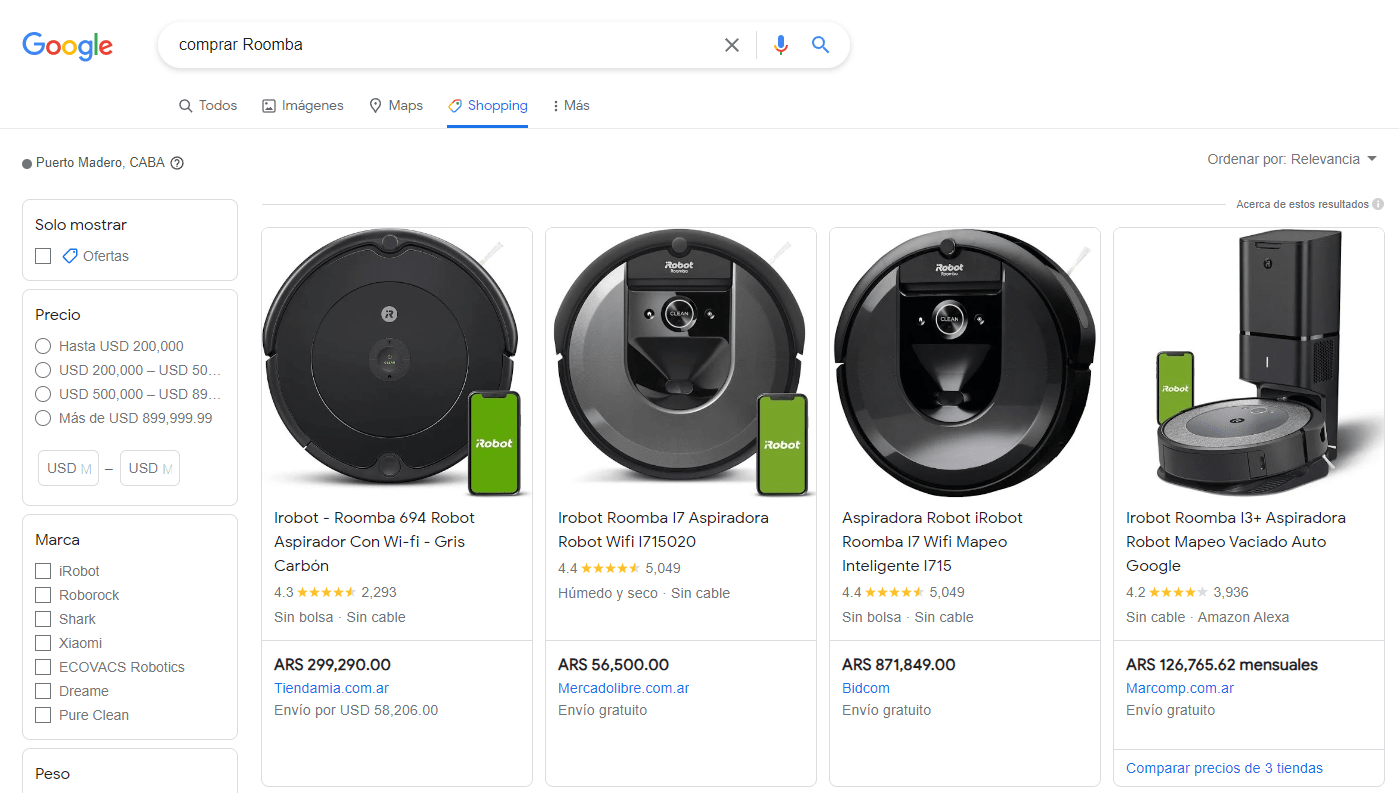Viewport: 1399px width, 793px height.
Task: Click the info icon next to Acerca de estos resultados
Action: [1378, 203]
